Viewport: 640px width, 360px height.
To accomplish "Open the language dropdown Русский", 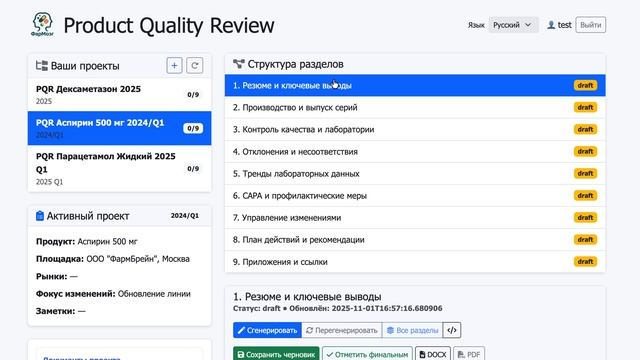I will [x=513, y=25].
